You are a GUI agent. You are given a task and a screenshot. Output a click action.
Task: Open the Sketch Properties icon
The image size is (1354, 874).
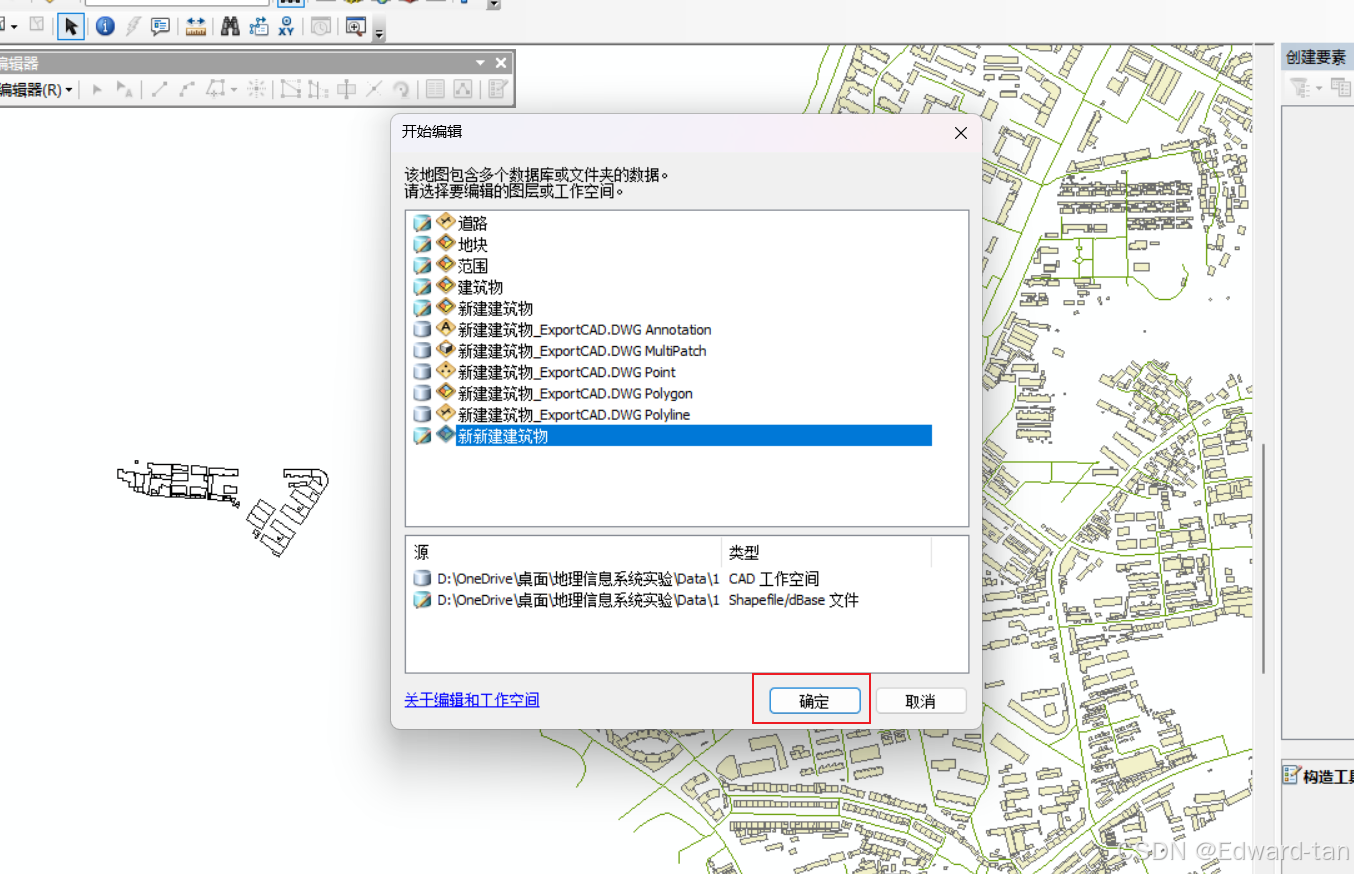tap(463, 90)
